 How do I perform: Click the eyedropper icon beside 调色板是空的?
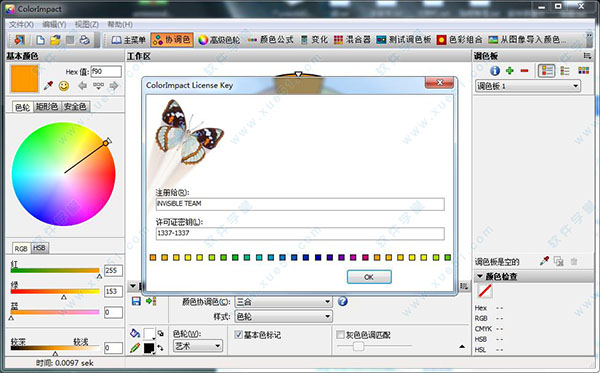point(544,261)
